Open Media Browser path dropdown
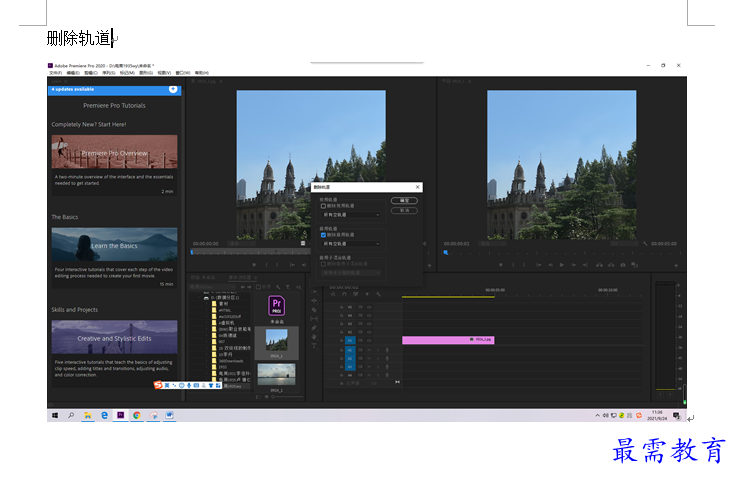Screen dimensions: 734x482 tap(213, 287)
